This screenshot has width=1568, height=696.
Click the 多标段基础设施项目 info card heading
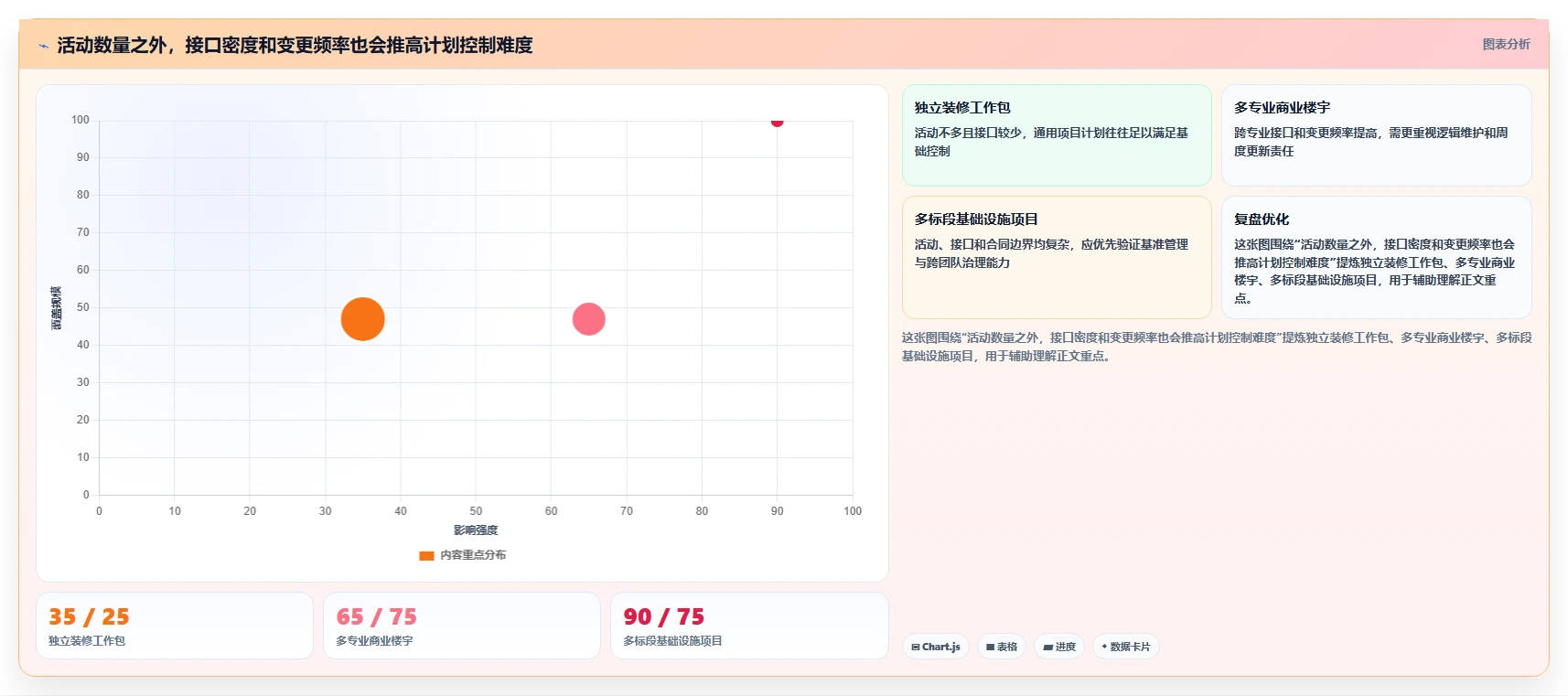(976, 220)
